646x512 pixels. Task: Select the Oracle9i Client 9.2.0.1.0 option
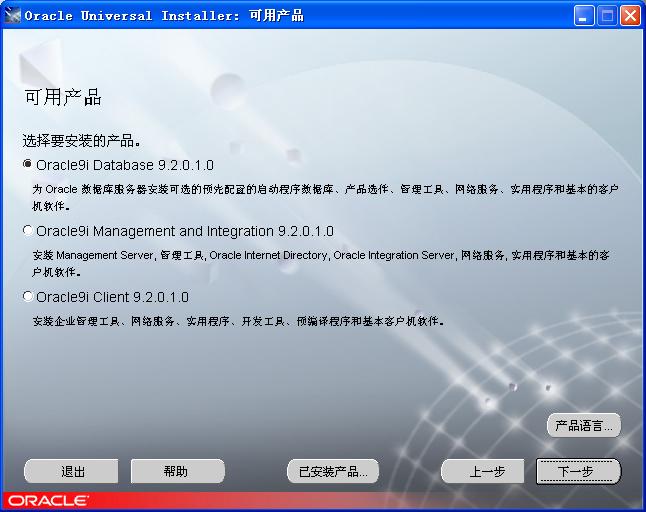click(x=28, y=296)
